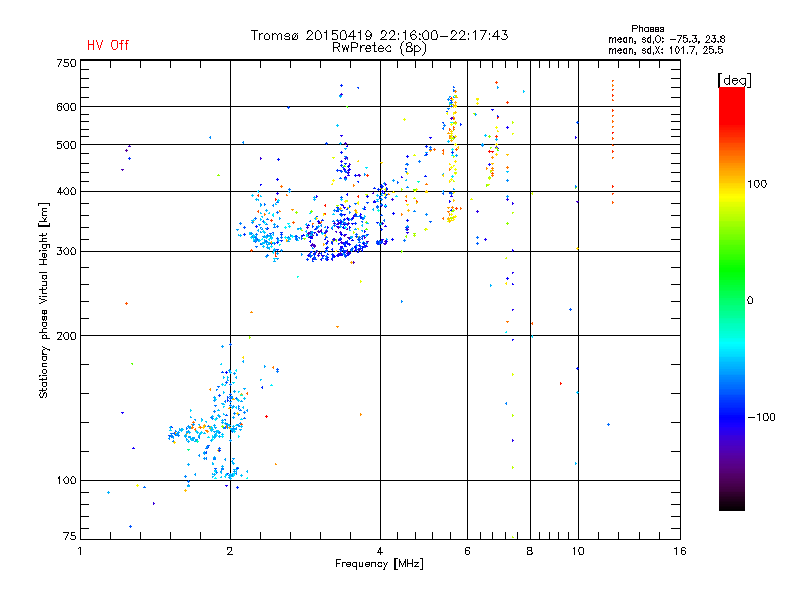Click the x-axis tick label '6'
Viewport: 800px width, 600px height.
point(467,551)
